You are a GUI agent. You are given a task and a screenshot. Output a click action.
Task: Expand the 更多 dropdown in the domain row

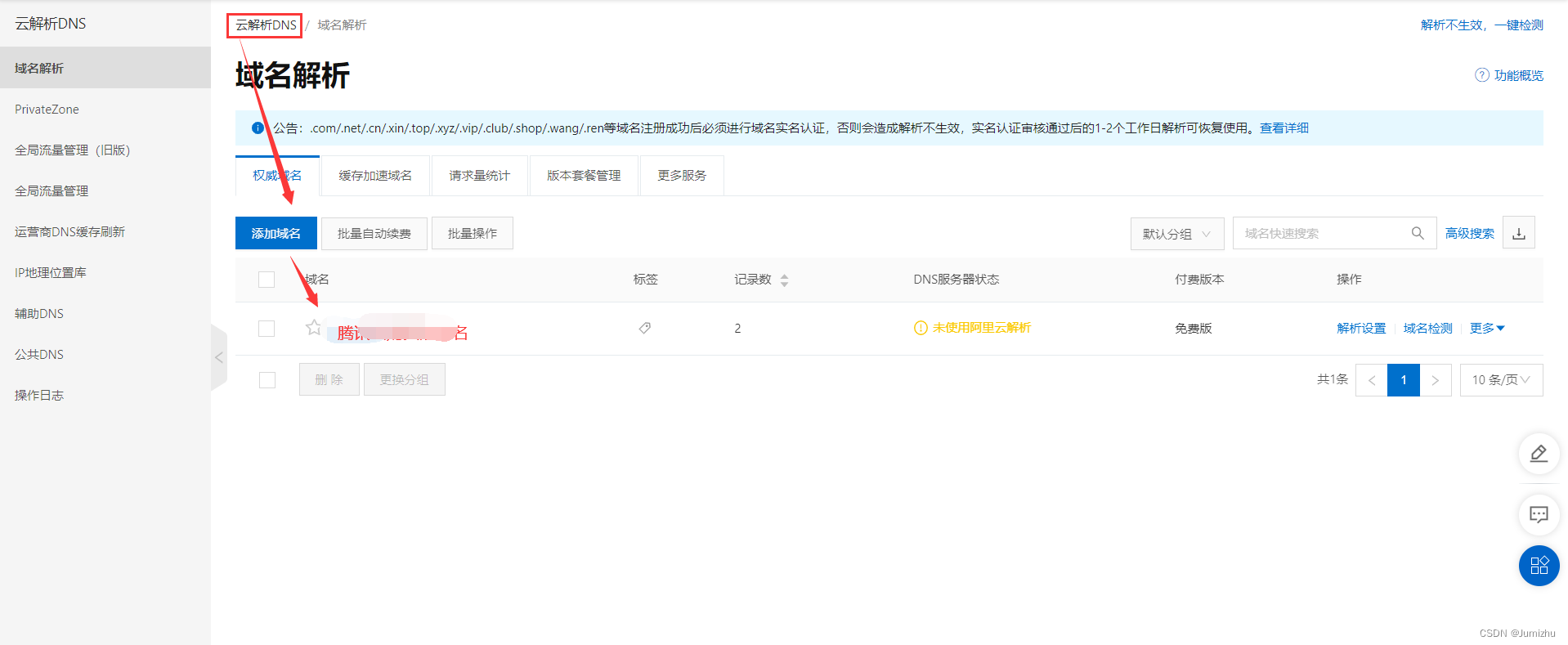1487,329
